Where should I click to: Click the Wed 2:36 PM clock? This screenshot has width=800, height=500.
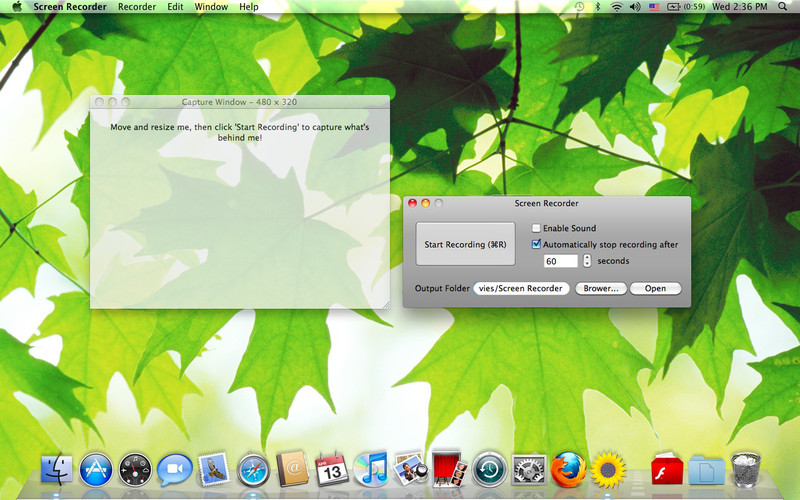(x=740, y=7)
